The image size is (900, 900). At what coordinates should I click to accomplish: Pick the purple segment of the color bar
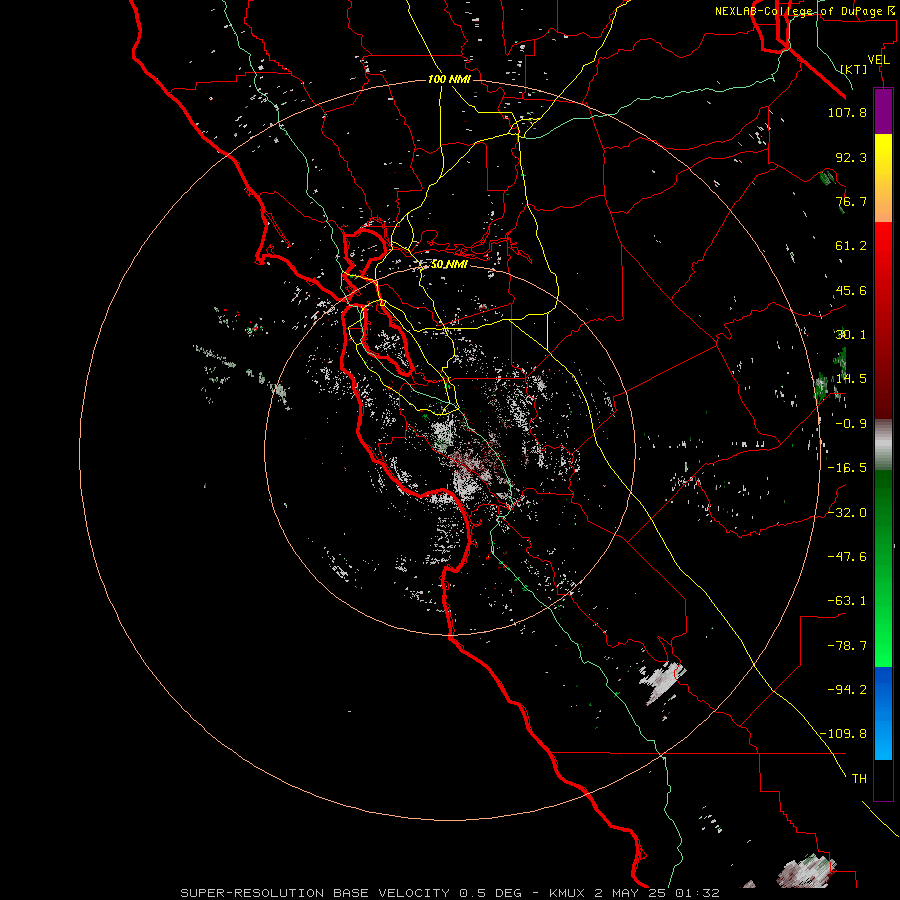click(883, 111)
